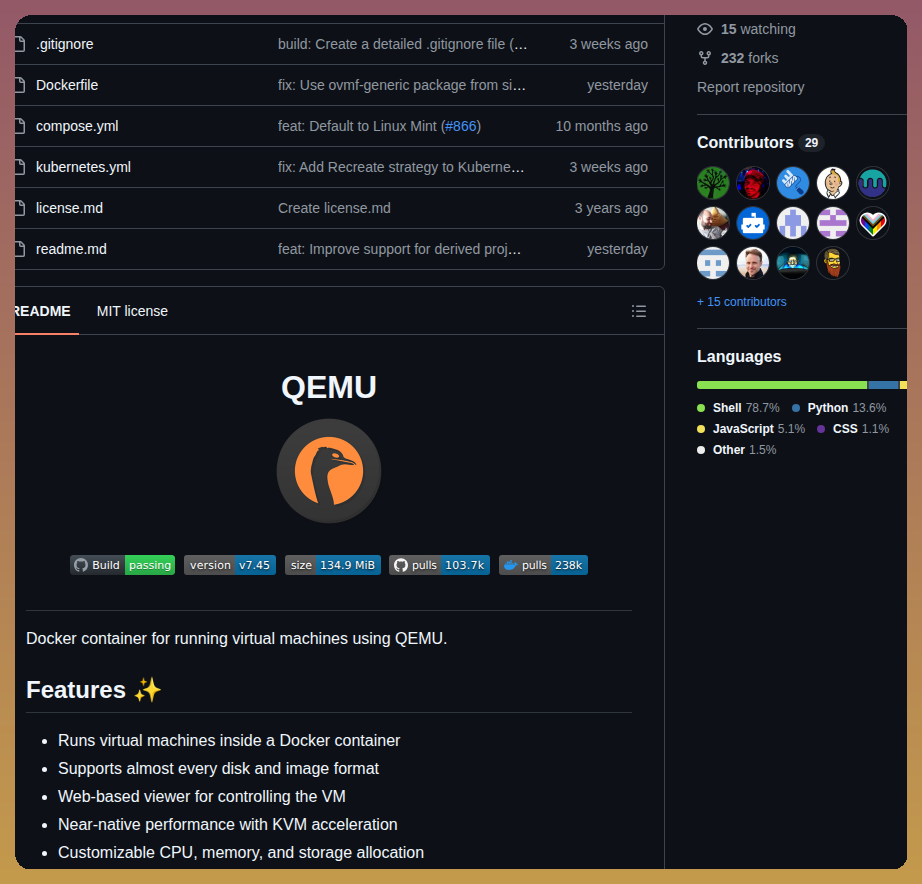Click the QEMU ostrich logo image
The height and width of the screenshot is (884, 922).
329,471
